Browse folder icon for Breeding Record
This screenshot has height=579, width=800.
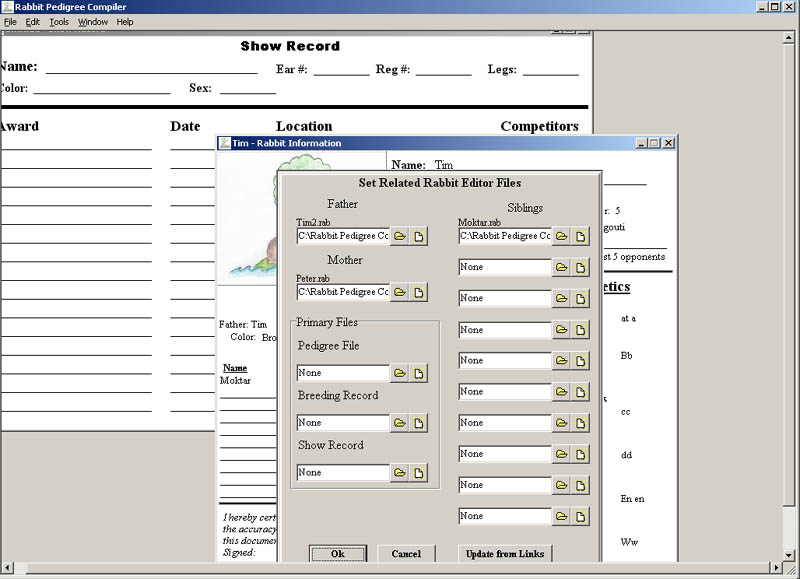[399, 423]
